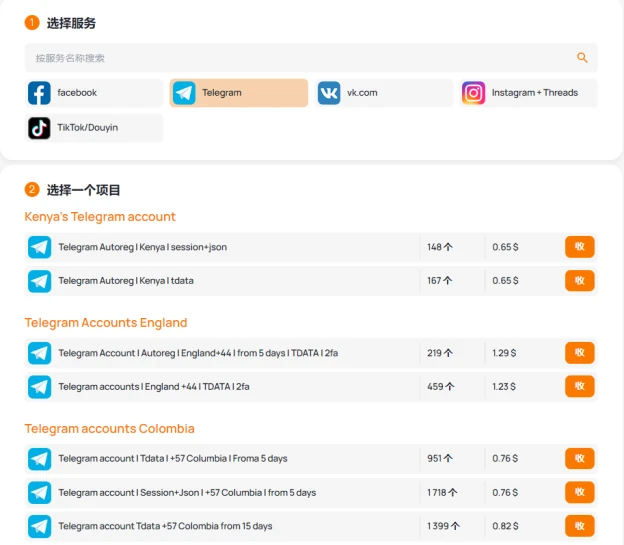Viewport: 624px width, 545px height.
Task: Click Telegram icon of England +44 TDATA 2fa row
Action: pyautogui.click(x=39, y=387)
